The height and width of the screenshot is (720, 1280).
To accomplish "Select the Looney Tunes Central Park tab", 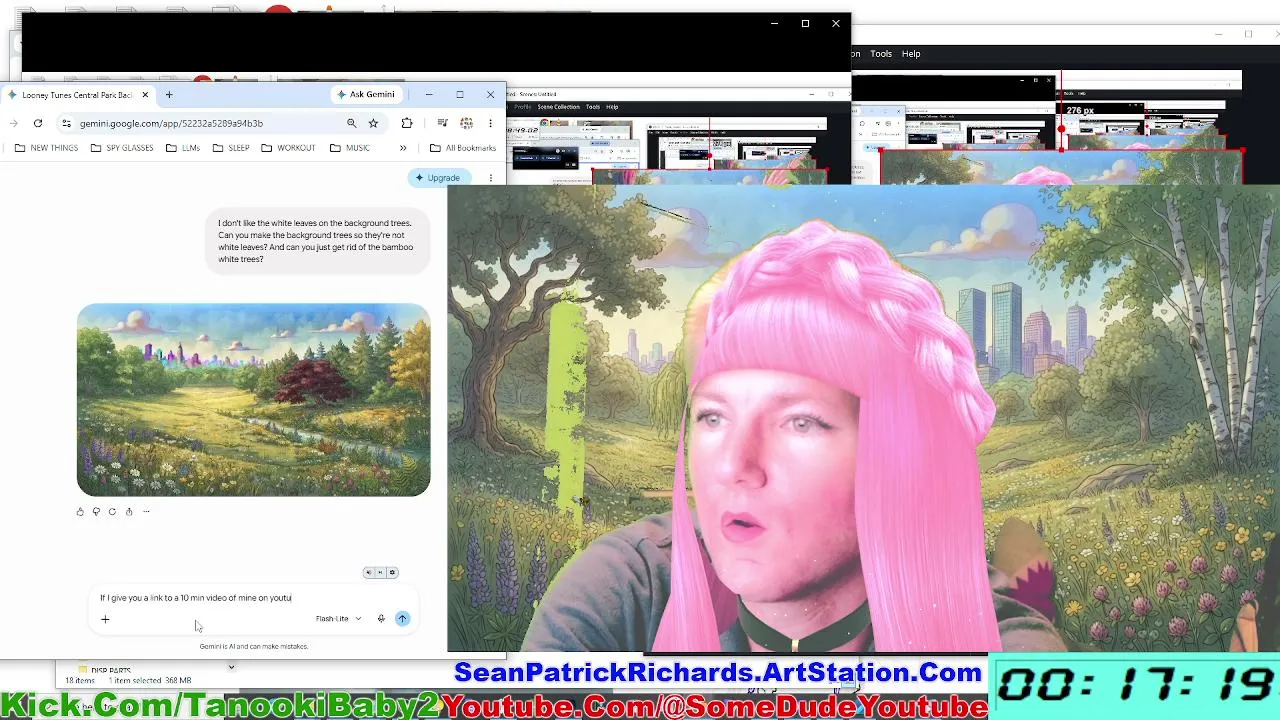I will click(78, 95).
